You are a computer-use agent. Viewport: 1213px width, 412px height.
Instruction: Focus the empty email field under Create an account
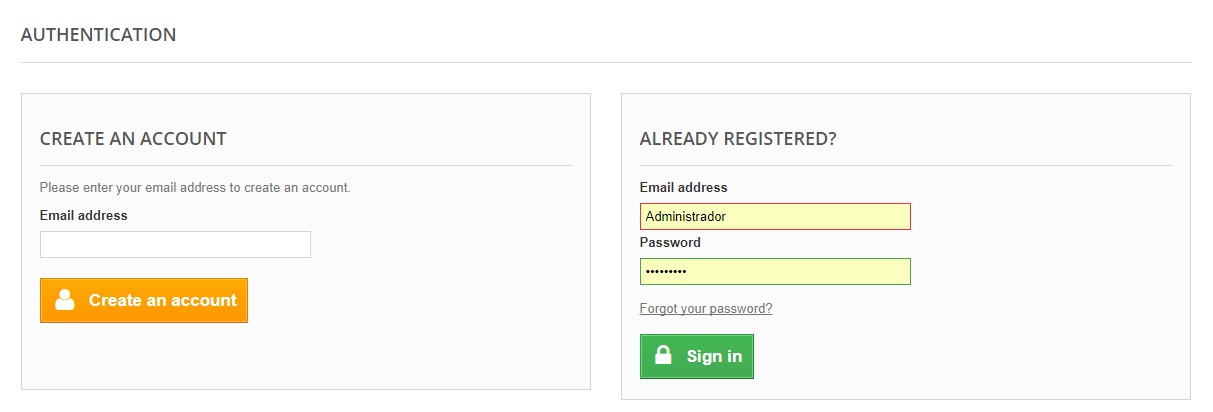pos(175,245)
